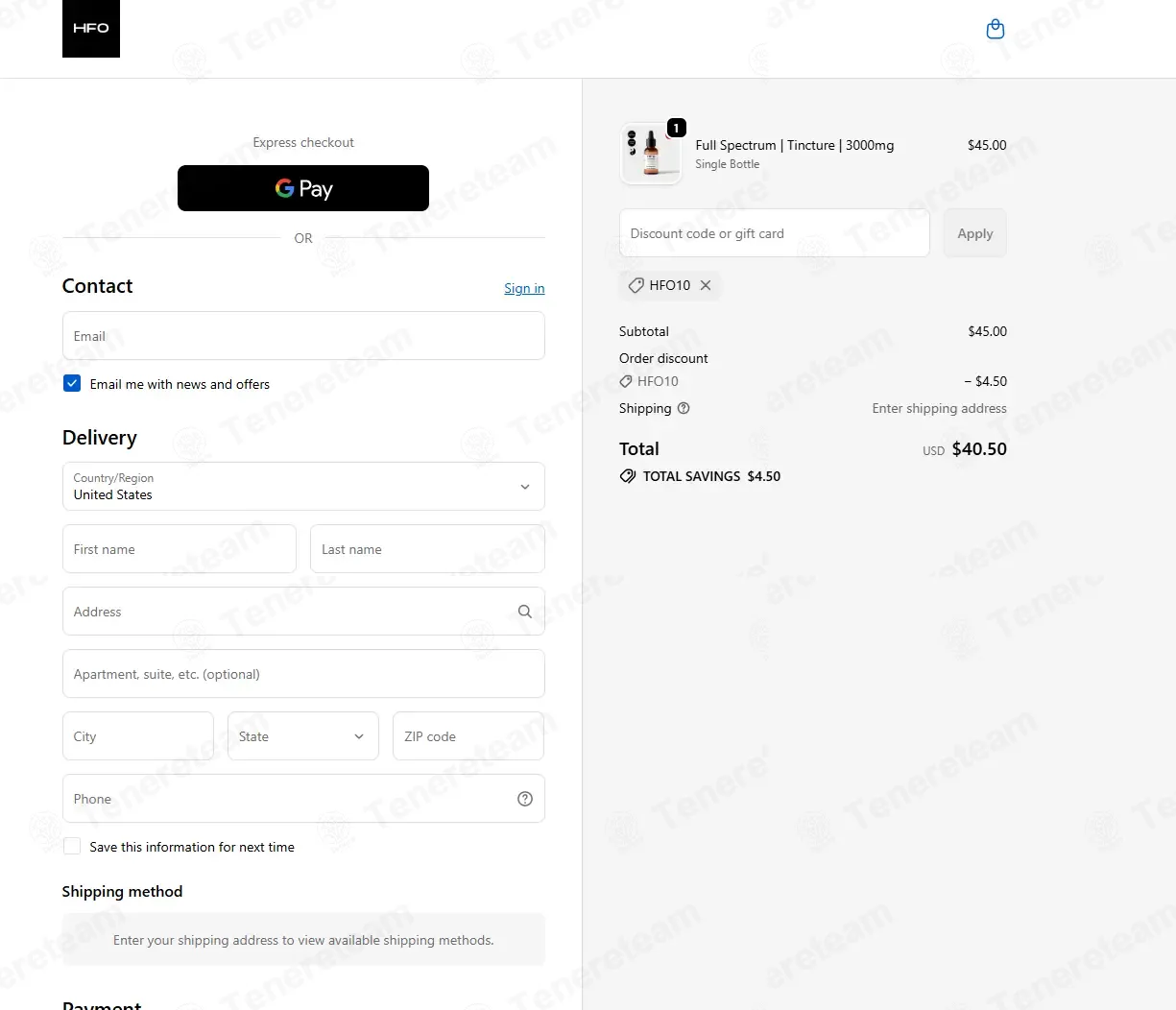Focus the Email input field
This screenshot has width=1176, height=1010.
[303, 336]
